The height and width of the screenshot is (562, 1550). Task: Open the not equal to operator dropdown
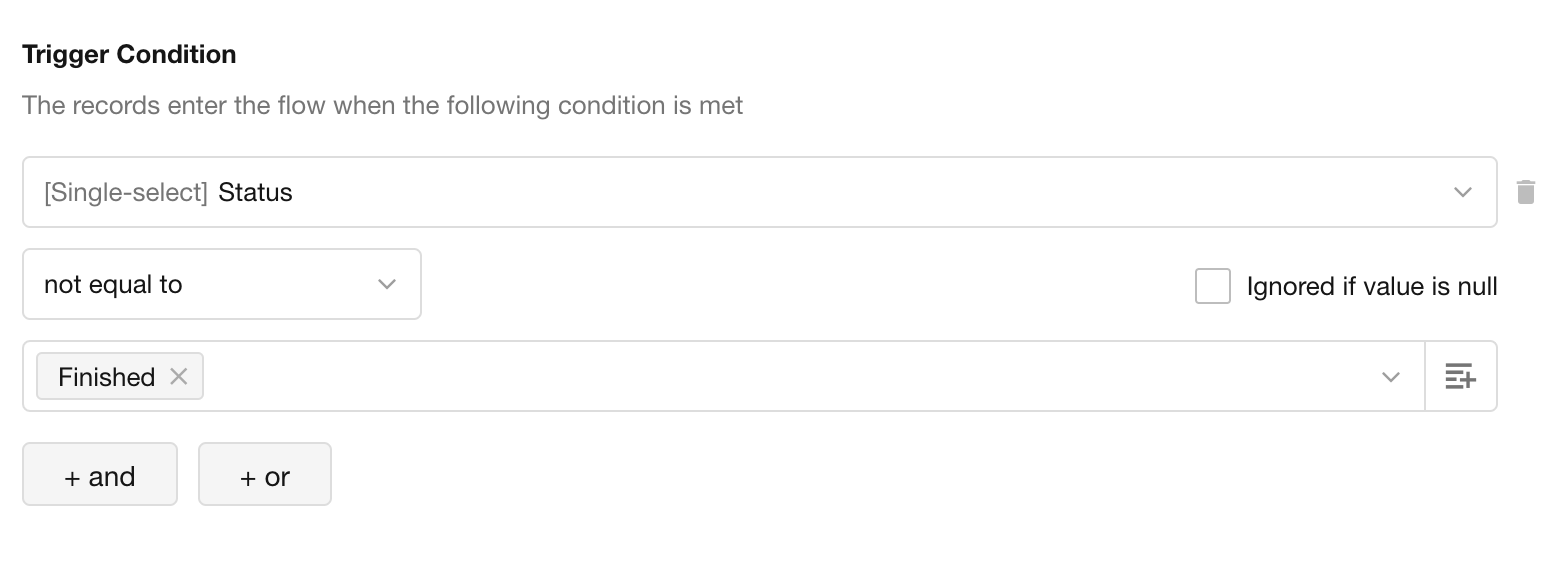point(221,285)
